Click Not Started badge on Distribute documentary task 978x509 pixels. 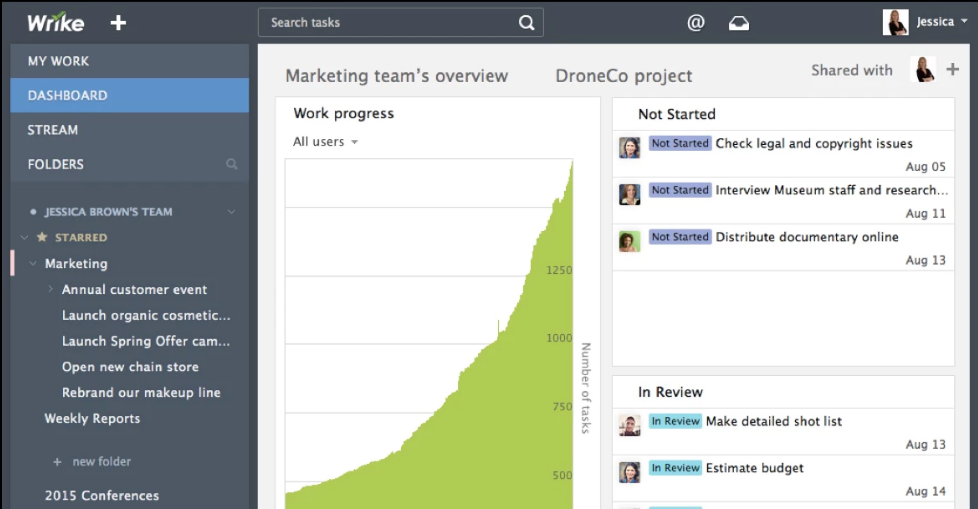click(680, 237)
